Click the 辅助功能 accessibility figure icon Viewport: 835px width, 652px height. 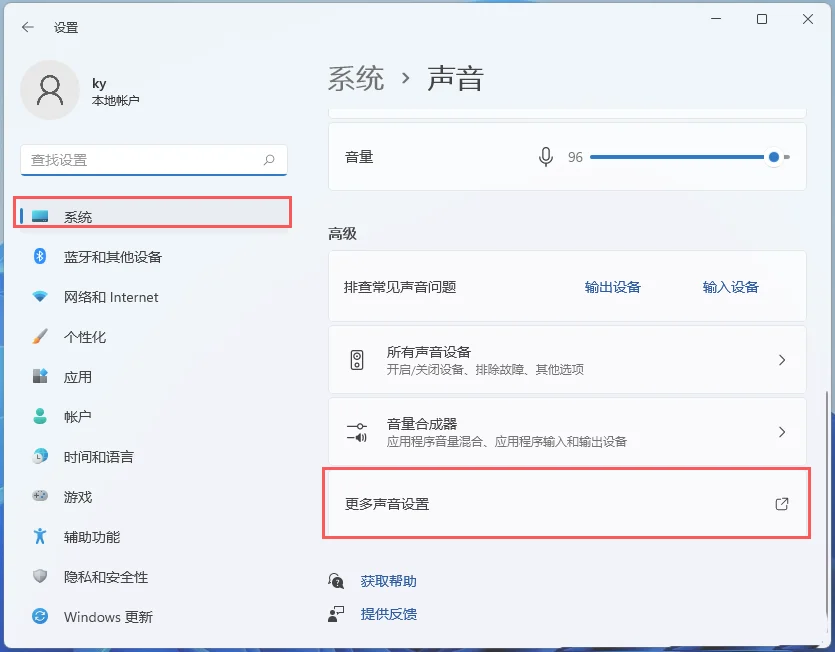pos(40,536)
